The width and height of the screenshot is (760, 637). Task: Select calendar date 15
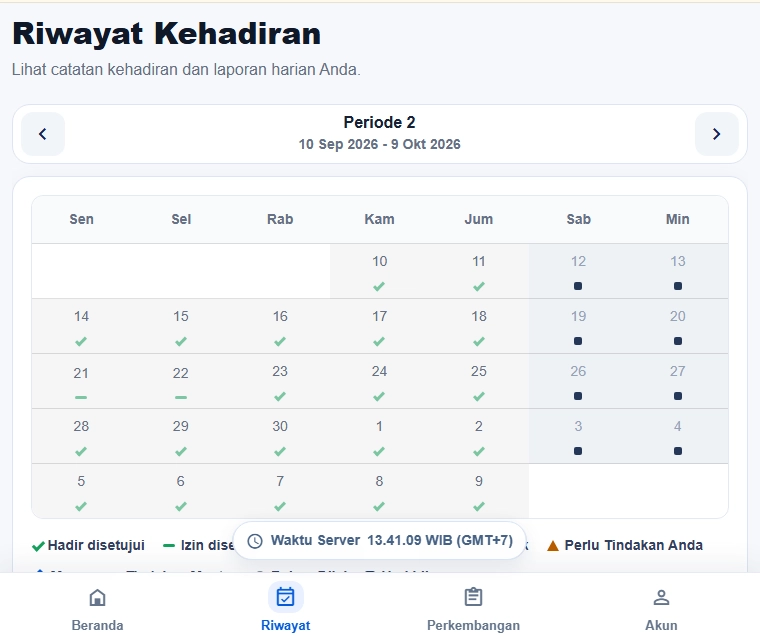(x=181, y=326)
